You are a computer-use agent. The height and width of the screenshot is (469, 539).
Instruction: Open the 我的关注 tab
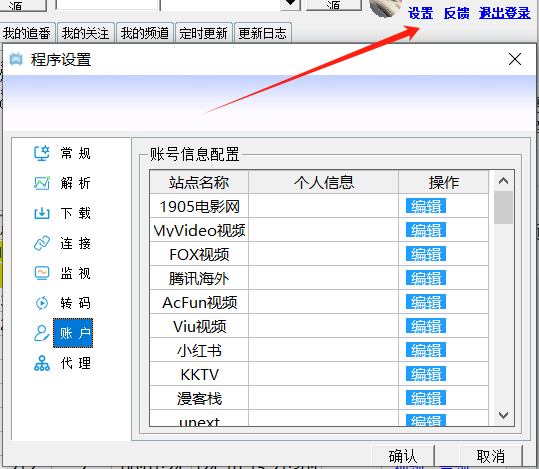pyautogui.click(x=86, y=33)
